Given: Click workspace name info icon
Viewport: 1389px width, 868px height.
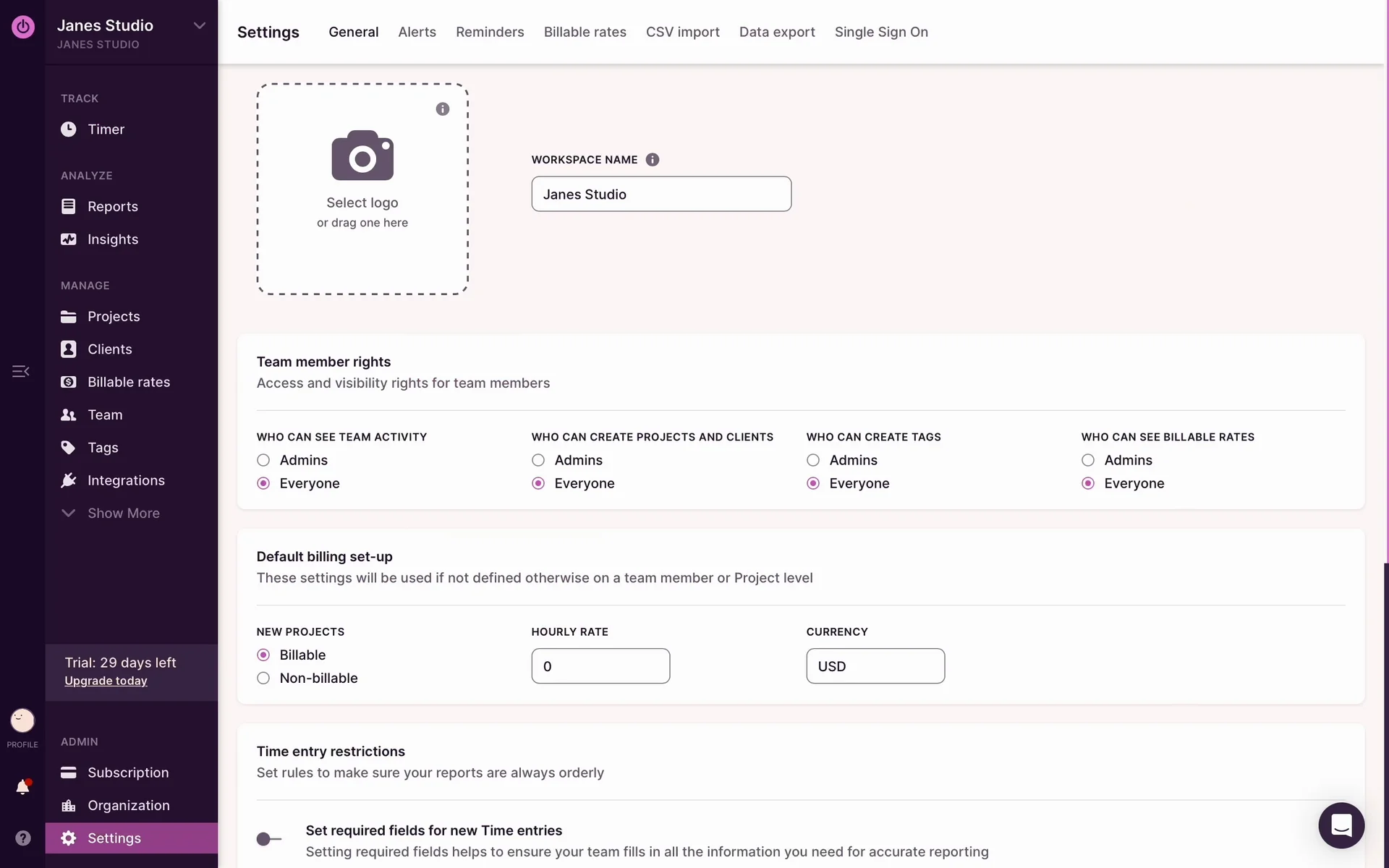Looking at the screenshot, I should pyautogui.click(x=652, y=160).
